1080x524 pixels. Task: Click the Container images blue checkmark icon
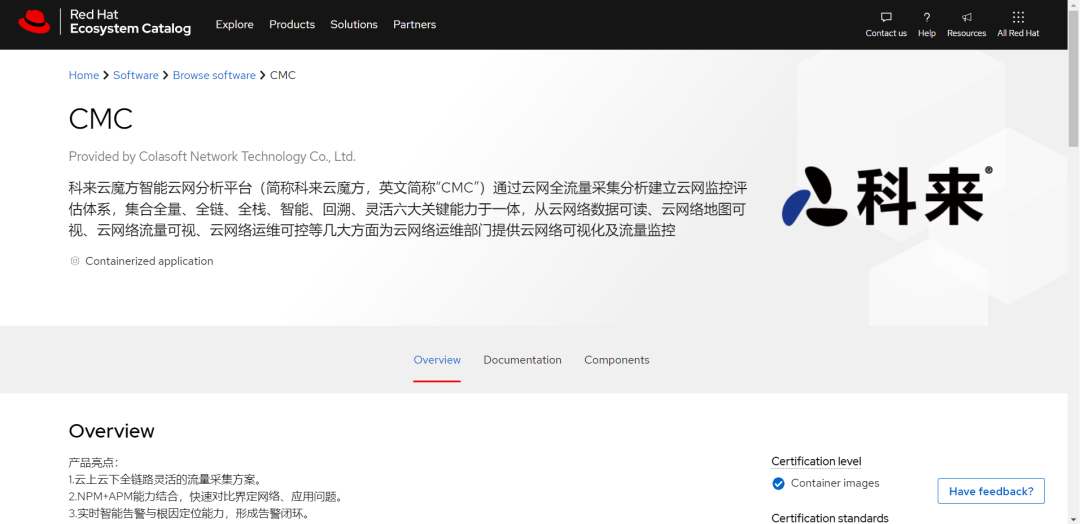[778, 483]
